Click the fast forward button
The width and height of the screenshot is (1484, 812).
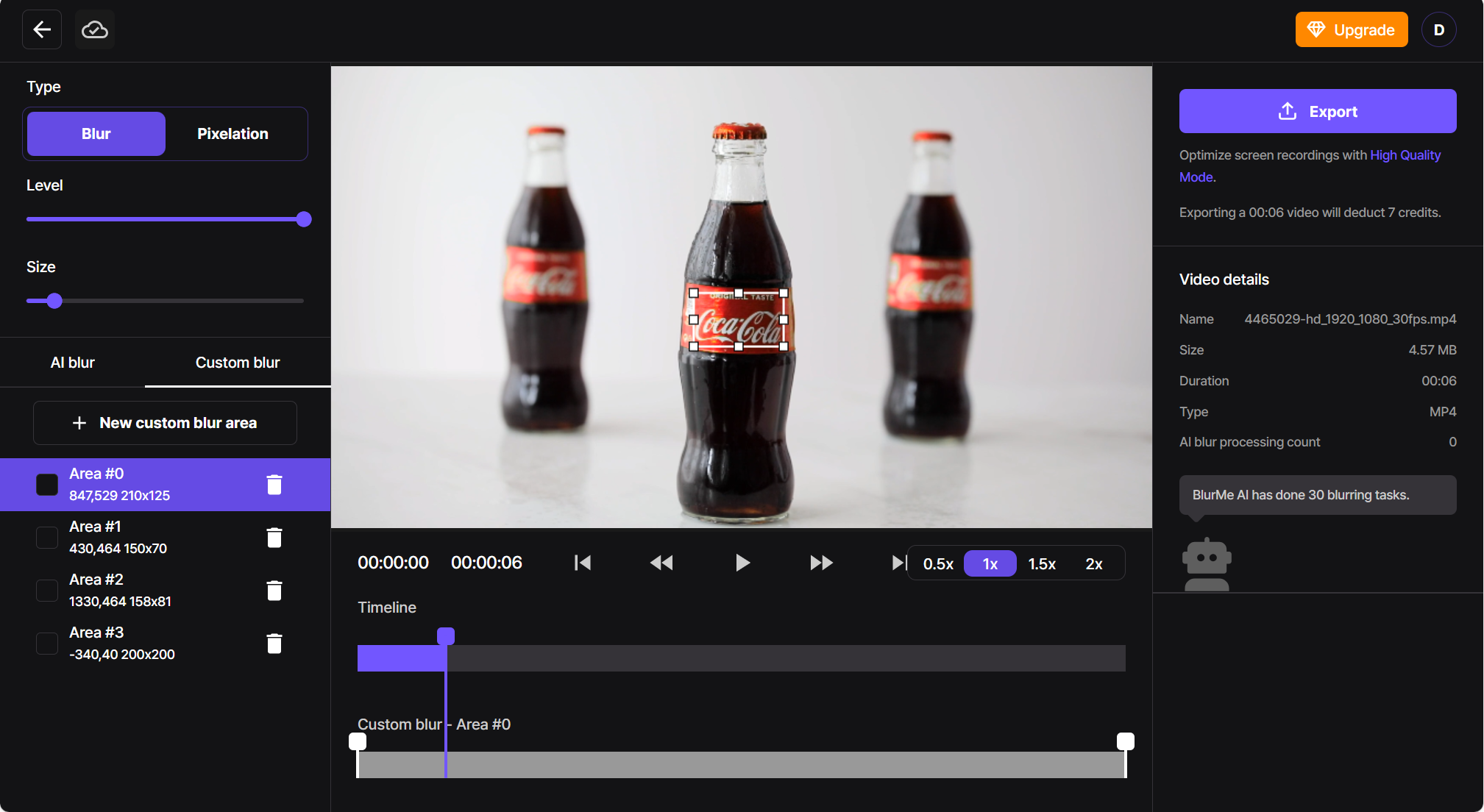pos(821,563)
